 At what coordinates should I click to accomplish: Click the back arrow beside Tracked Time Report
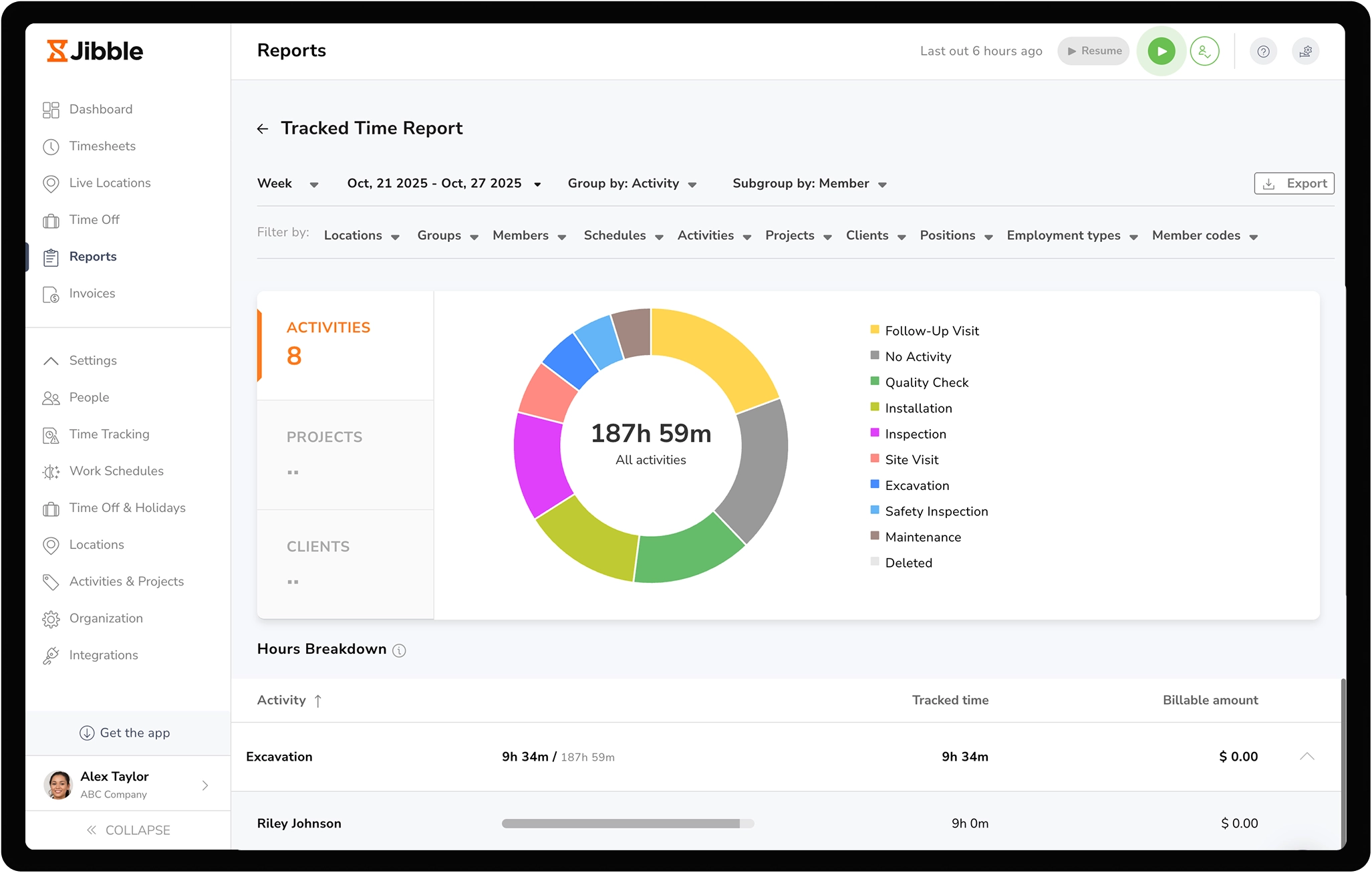263,129
